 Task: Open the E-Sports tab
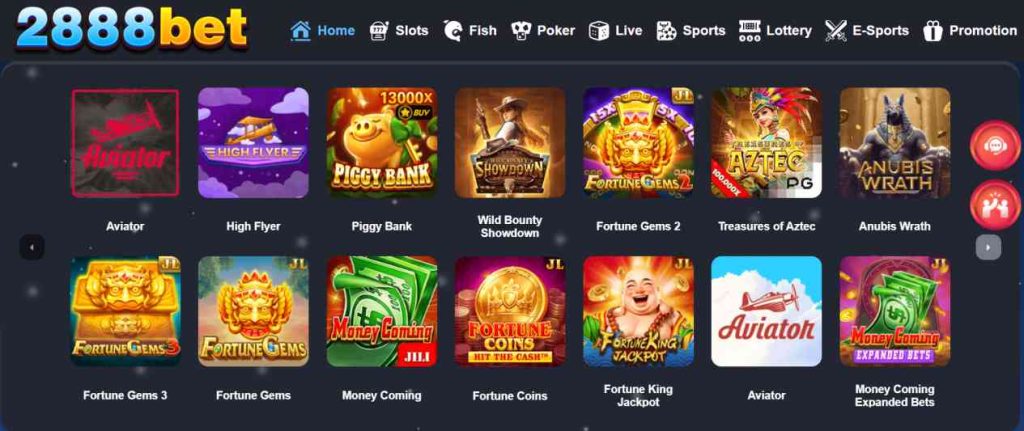867,31
